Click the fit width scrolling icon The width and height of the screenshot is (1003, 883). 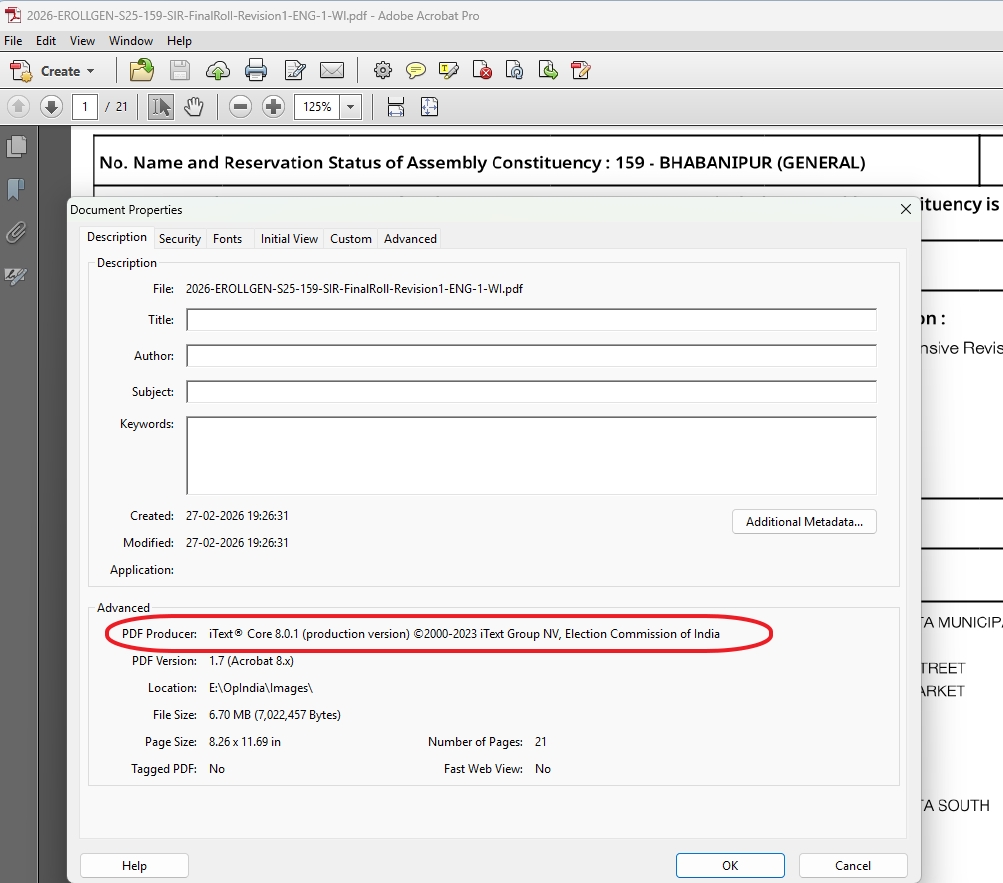click(x=395, y=107)
